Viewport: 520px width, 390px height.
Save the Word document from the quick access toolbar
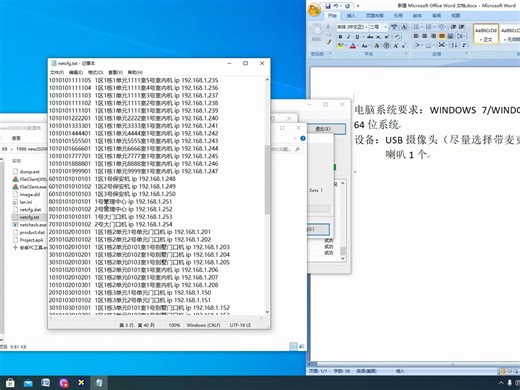[328, 6]
